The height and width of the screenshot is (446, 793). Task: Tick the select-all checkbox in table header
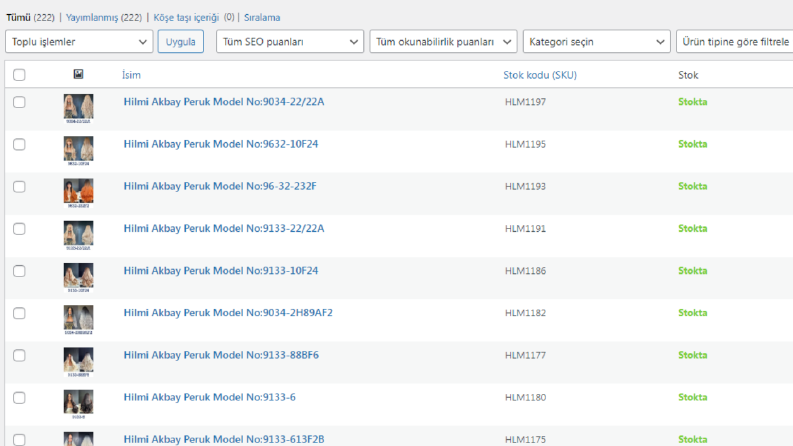(x=19, y=75)
